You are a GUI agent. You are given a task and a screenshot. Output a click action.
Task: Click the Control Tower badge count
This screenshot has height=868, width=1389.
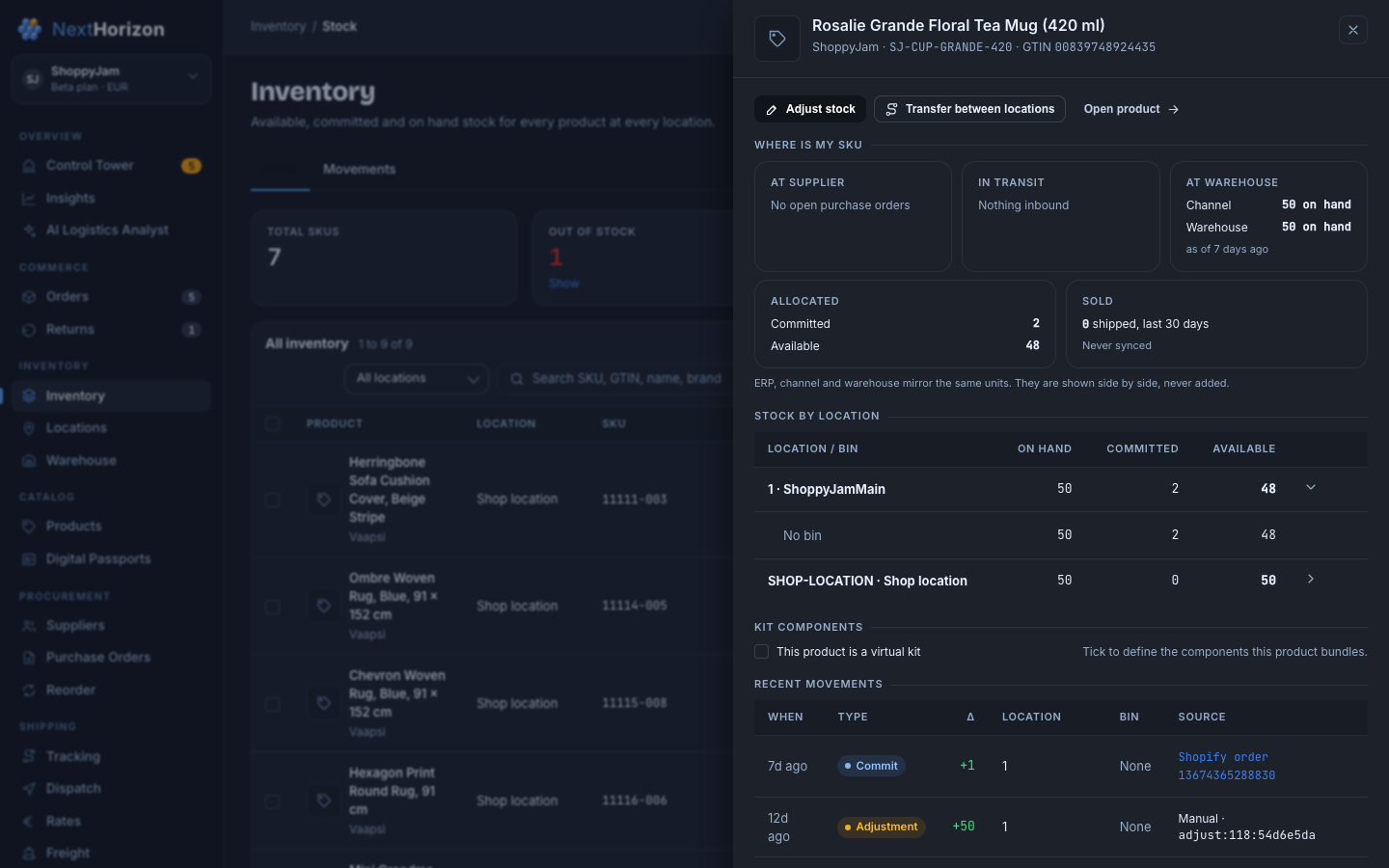(x=191, y=166)
